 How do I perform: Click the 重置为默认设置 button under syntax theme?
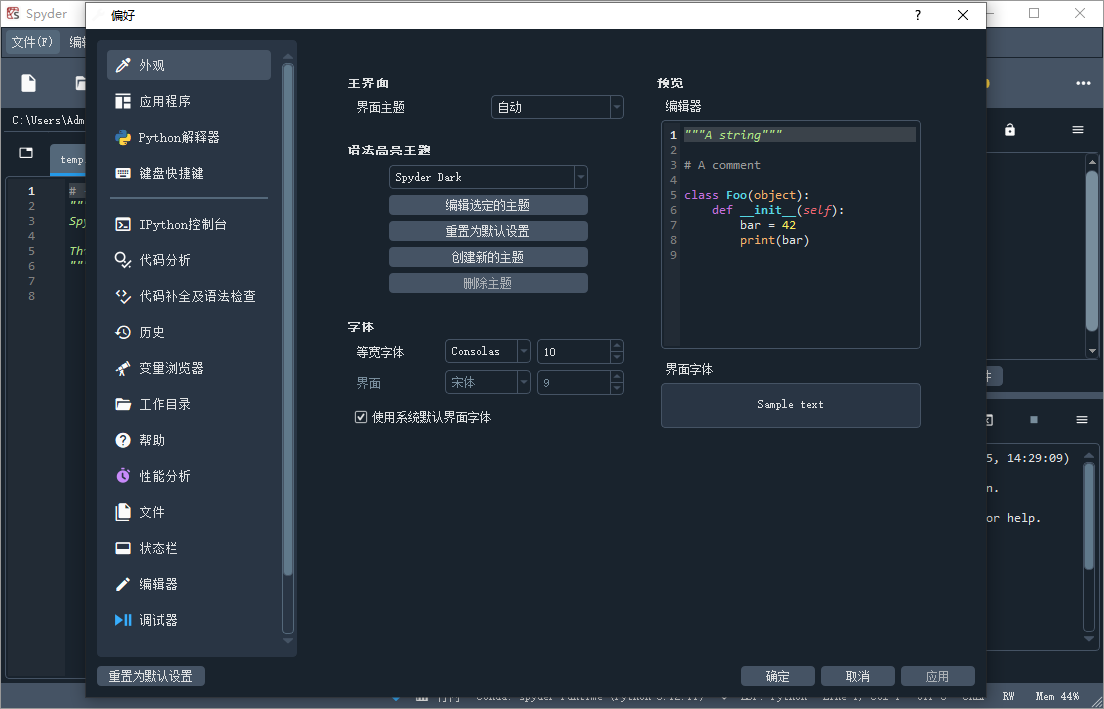coord(488,231)
